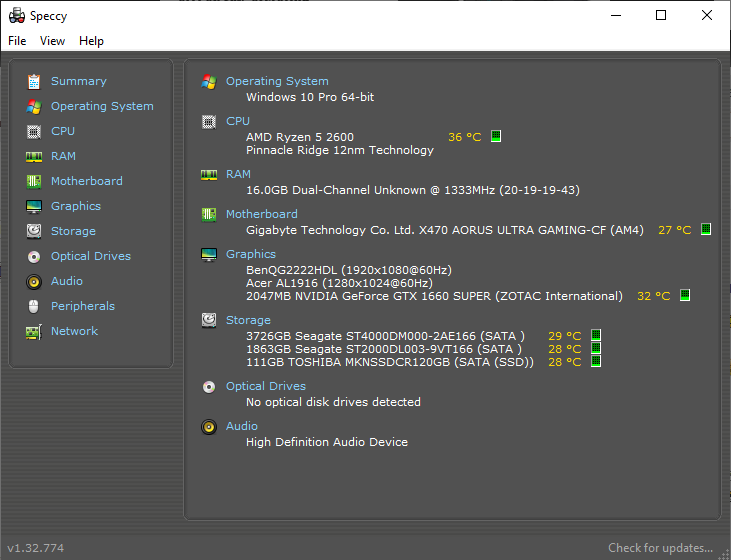
Task: Open the View menu
Action: (52, 41)
